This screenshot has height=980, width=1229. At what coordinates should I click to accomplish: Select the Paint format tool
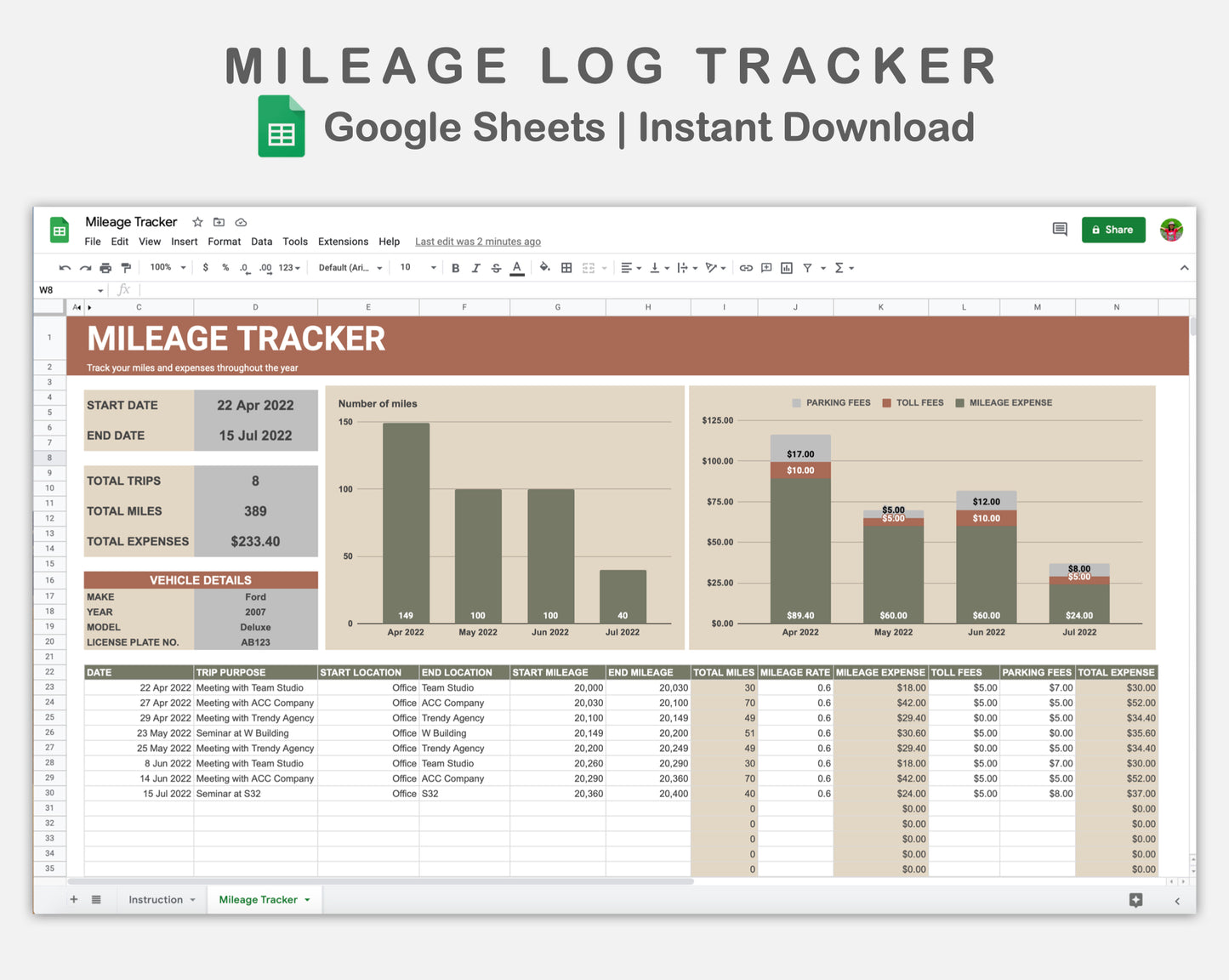126,267
